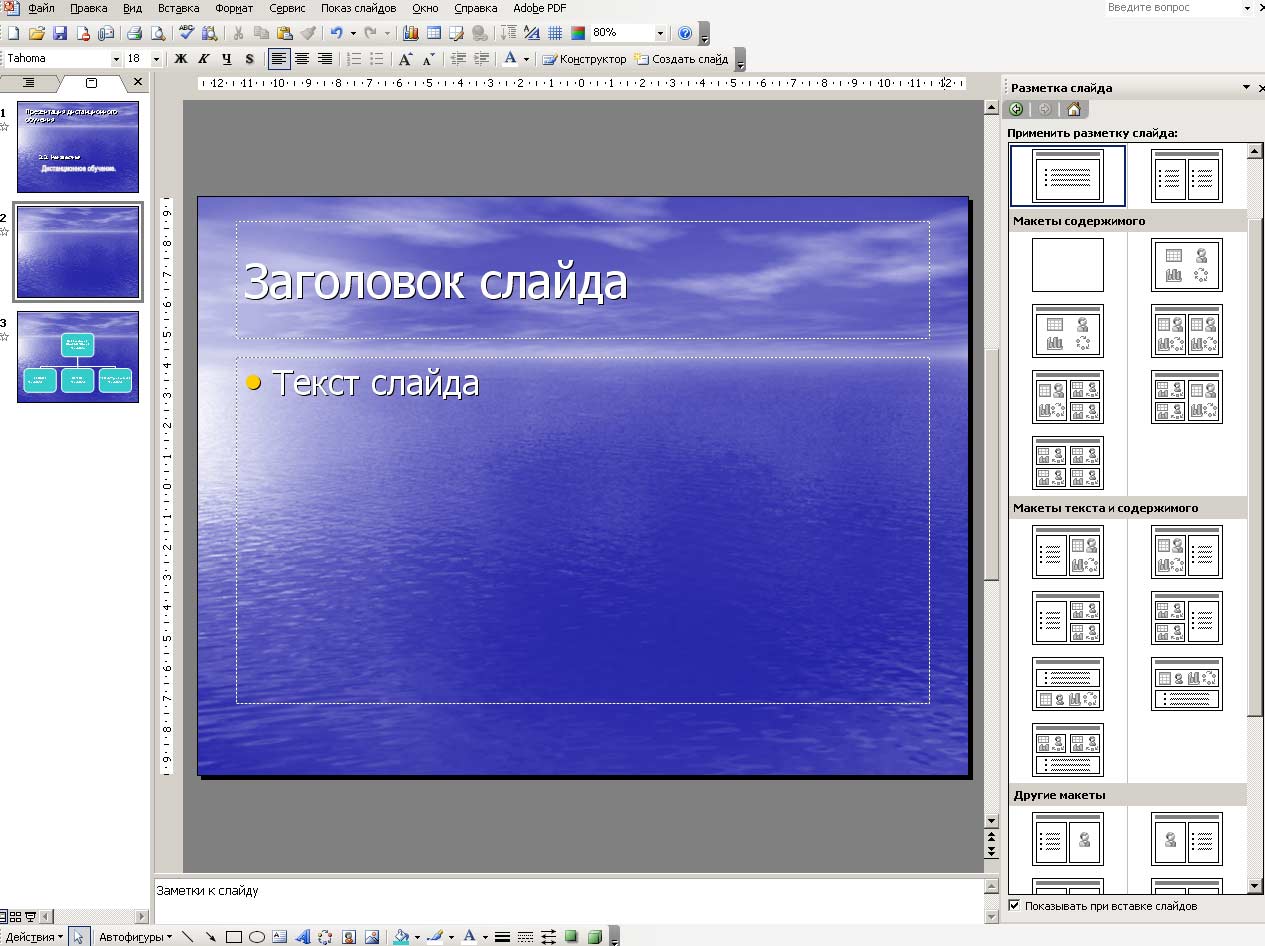The width and height of the screenshot is (1265, 946).
Task: Apply font color on the drawing toolbar
Action: (469, 937)
